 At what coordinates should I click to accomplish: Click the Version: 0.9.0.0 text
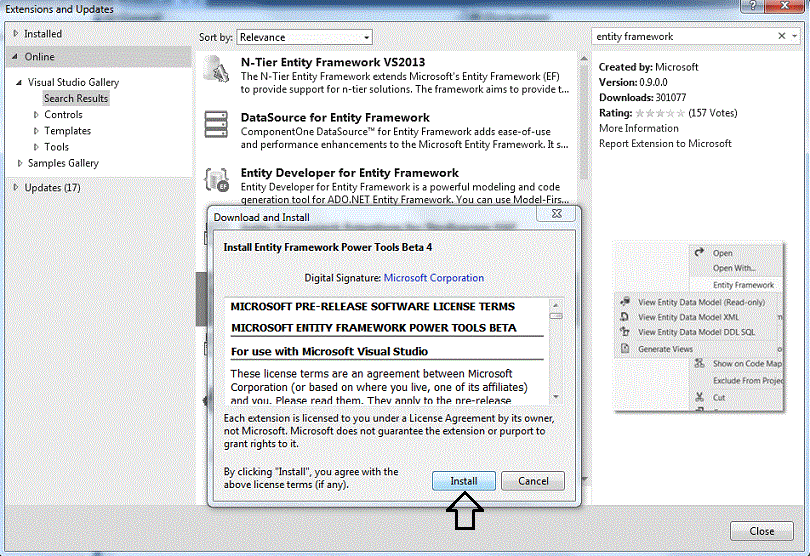click(633, 82)
